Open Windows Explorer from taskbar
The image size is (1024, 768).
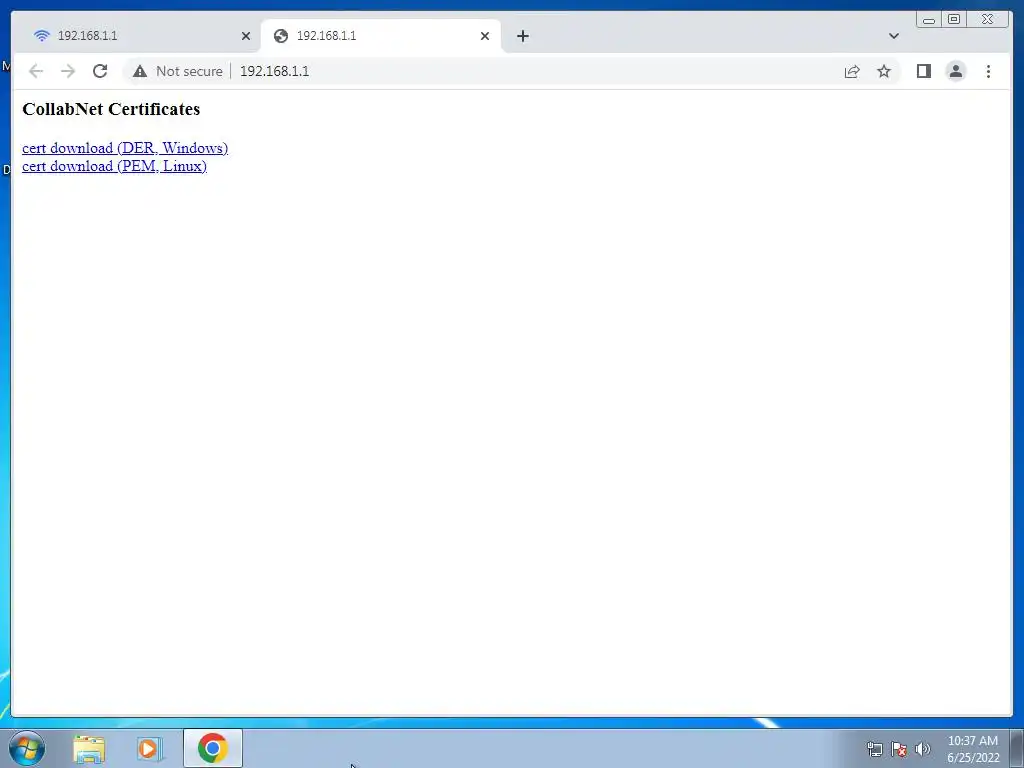click(89, 749)
